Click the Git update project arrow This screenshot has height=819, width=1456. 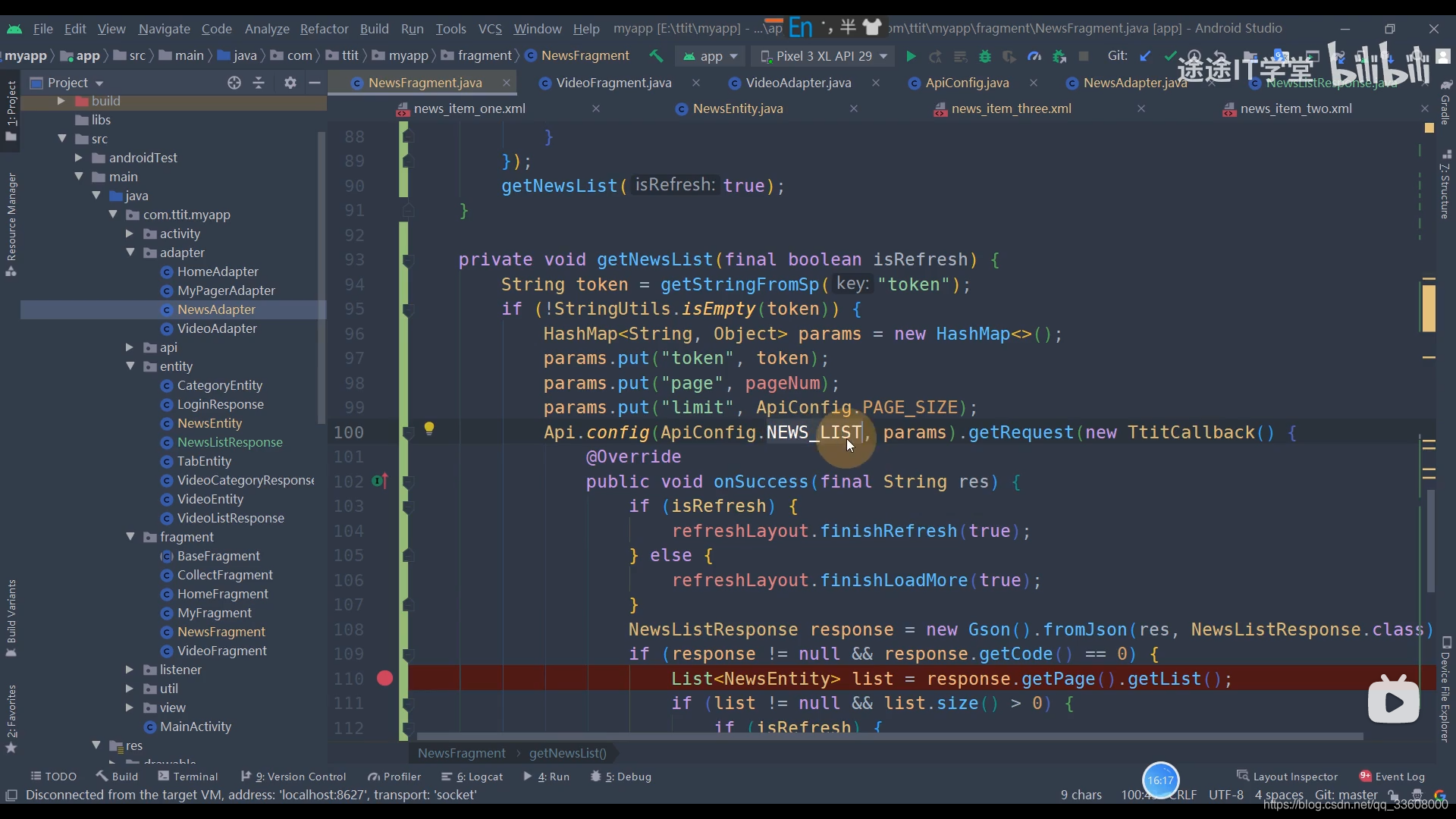[1145, 56]
